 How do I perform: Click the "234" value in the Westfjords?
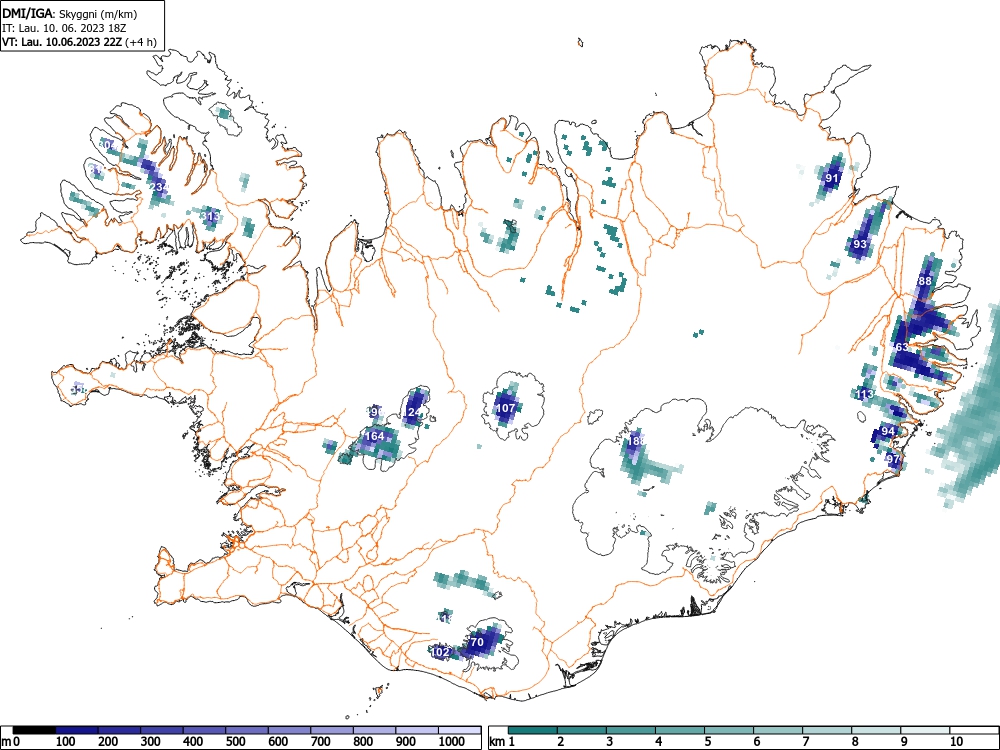[159, 187]
